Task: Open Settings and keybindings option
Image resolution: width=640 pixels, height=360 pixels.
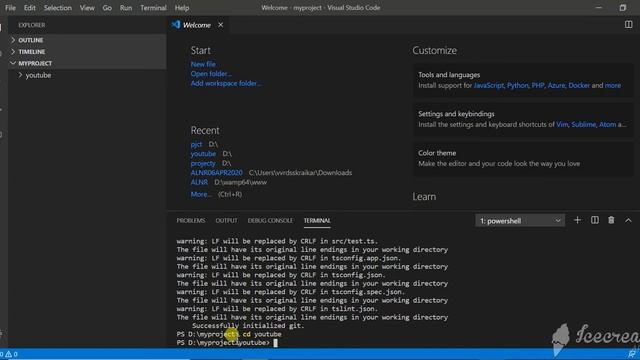Action: 523,119
